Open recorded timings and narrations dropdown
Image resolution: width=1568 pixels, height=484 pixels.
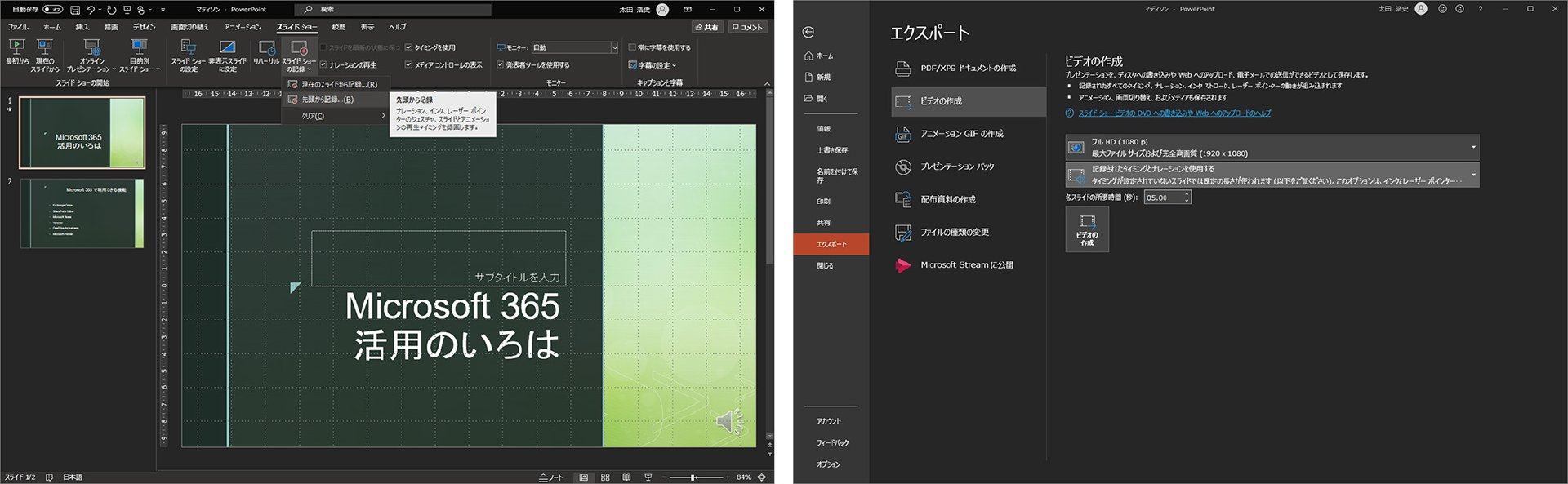tap(1272, 175)
